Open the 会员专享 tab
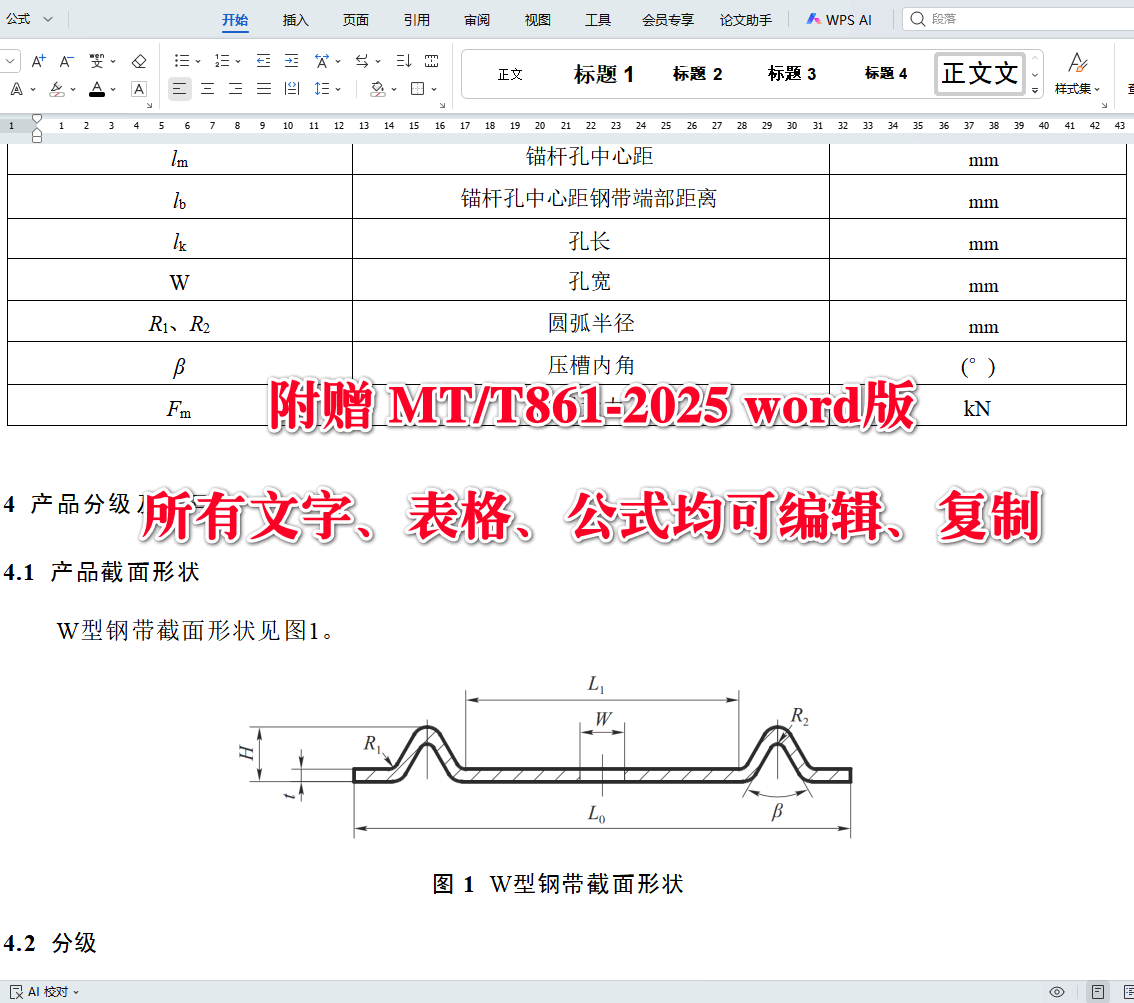This screenshot has height=1003, width=1134. click(x=668, y=20)
